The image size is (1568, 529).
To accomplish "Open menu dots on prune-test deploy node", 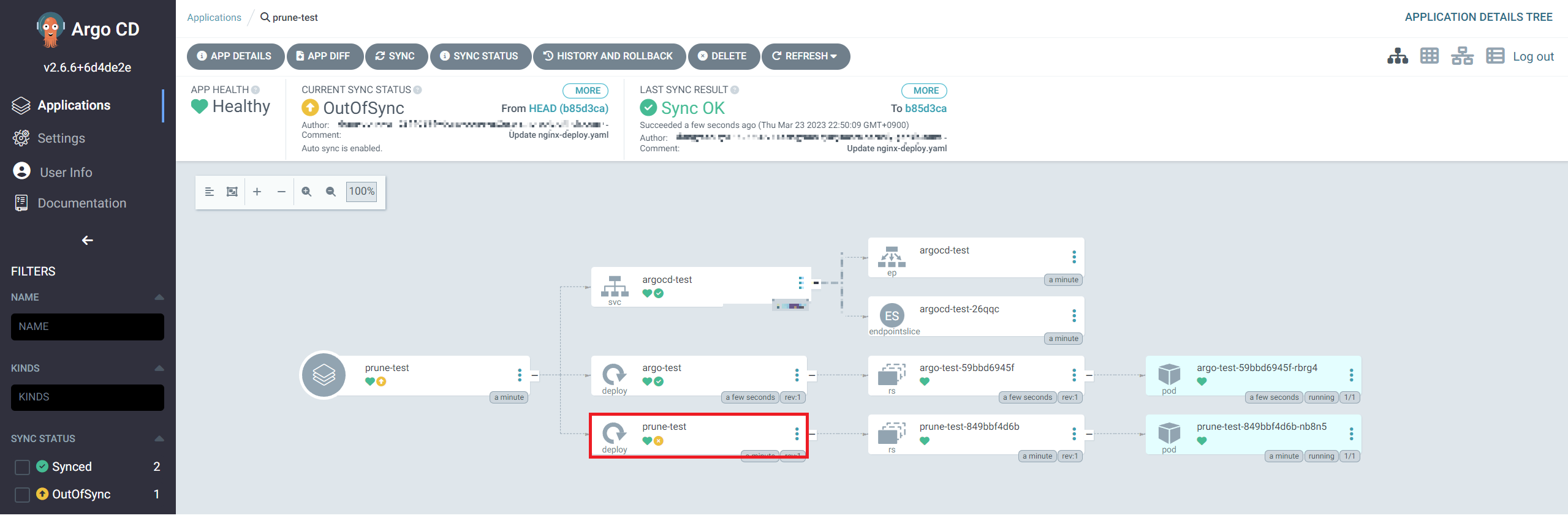I will (x=797, y=433).
